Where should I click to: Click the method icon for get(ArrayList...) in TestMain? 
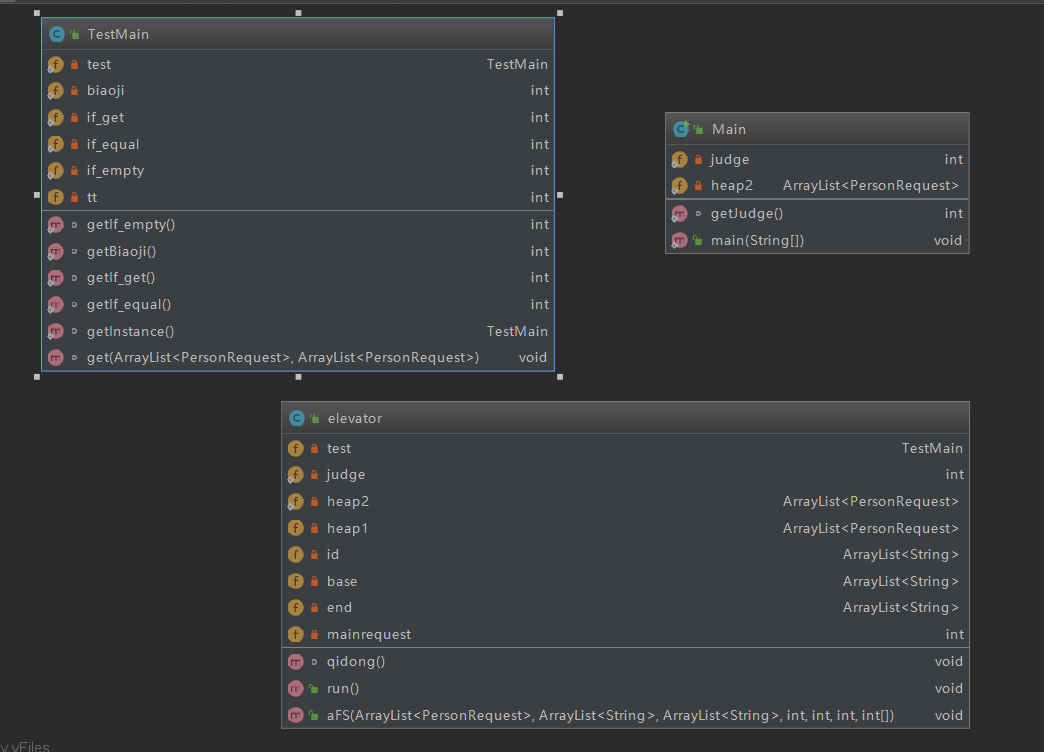coord(55,358)
